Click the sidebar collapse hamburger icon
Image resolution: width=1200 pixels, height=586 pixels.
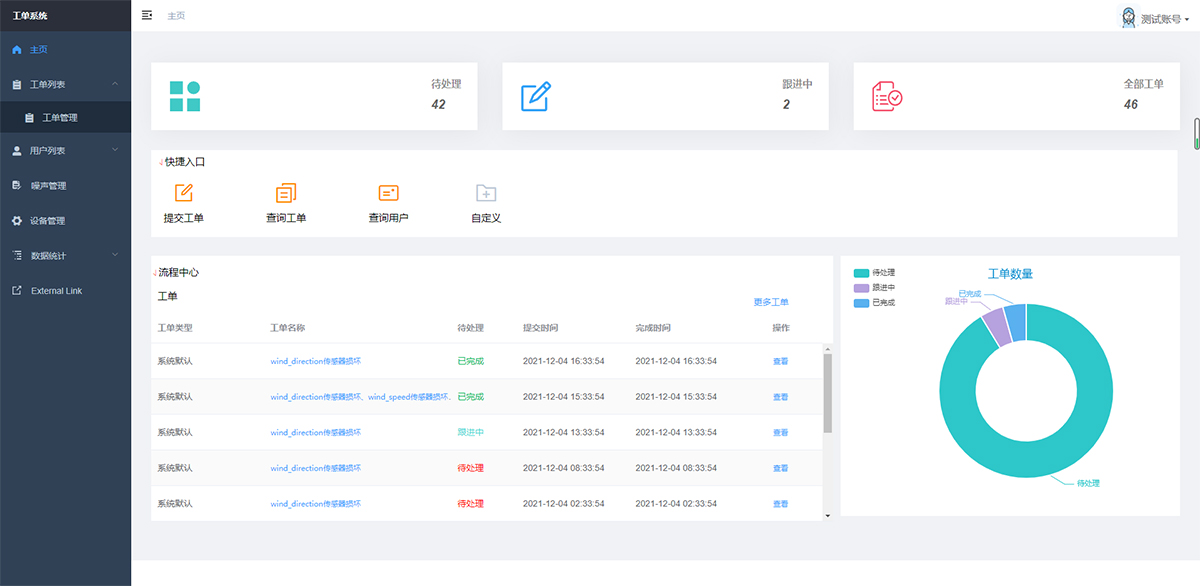[147, 15]
